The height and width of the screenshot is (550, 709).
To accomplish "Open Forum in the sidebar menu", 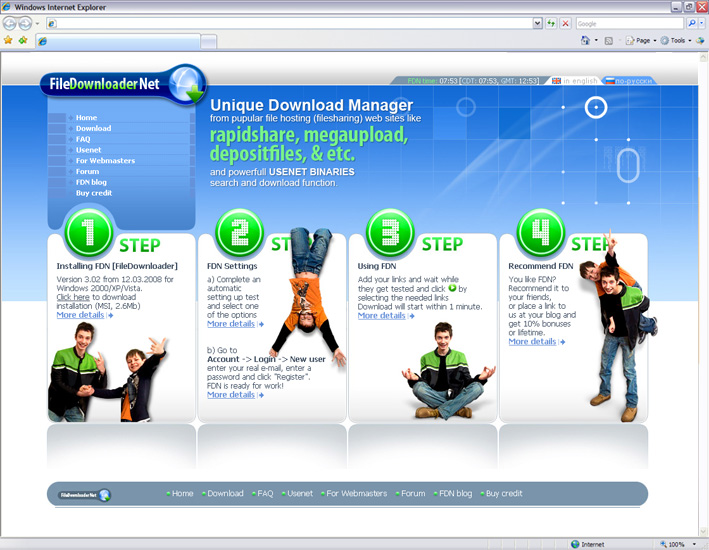I will click(87, 171).
